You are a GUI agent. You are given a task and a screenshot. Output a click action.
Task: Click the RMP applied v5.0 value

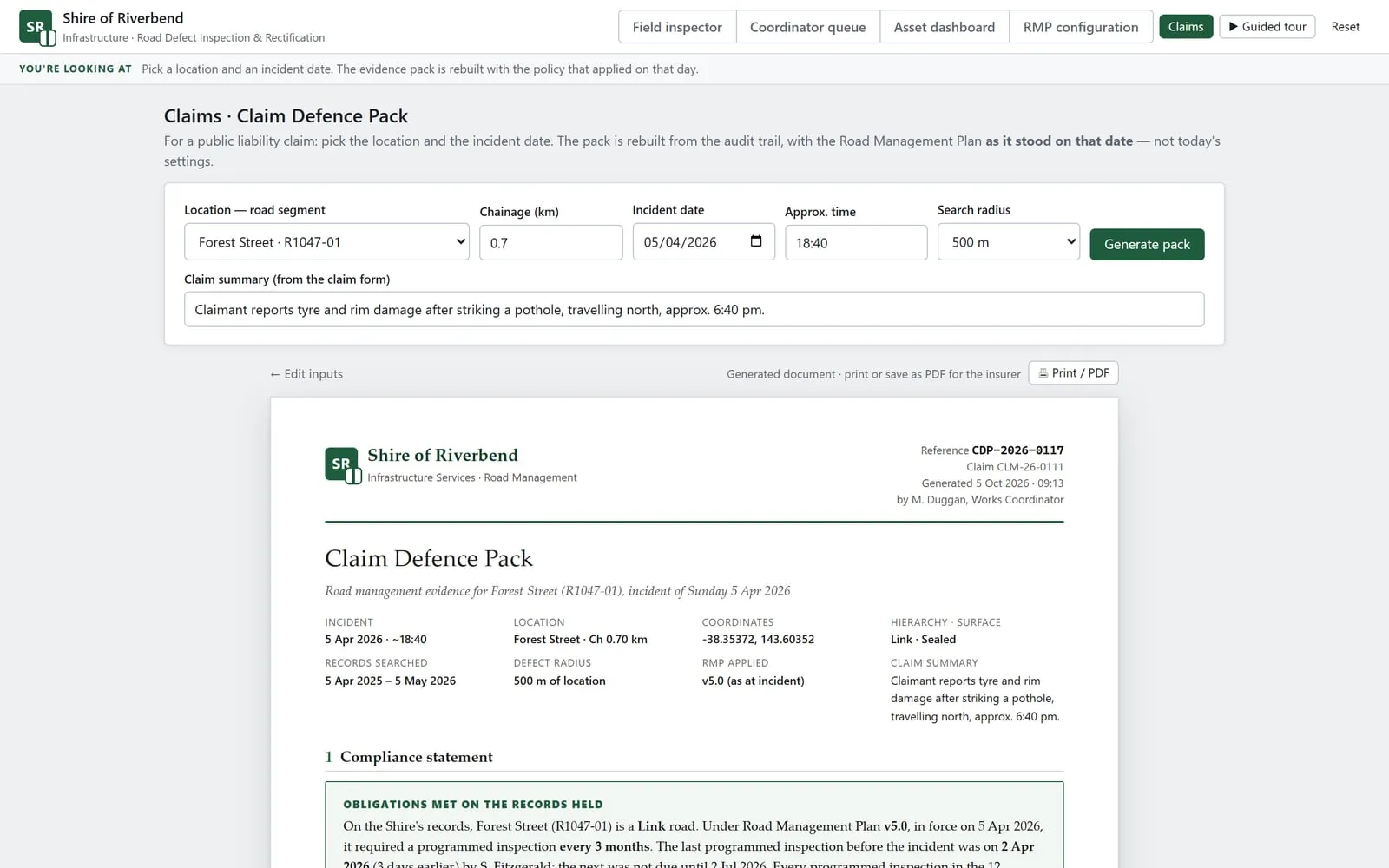coord(754,681)
